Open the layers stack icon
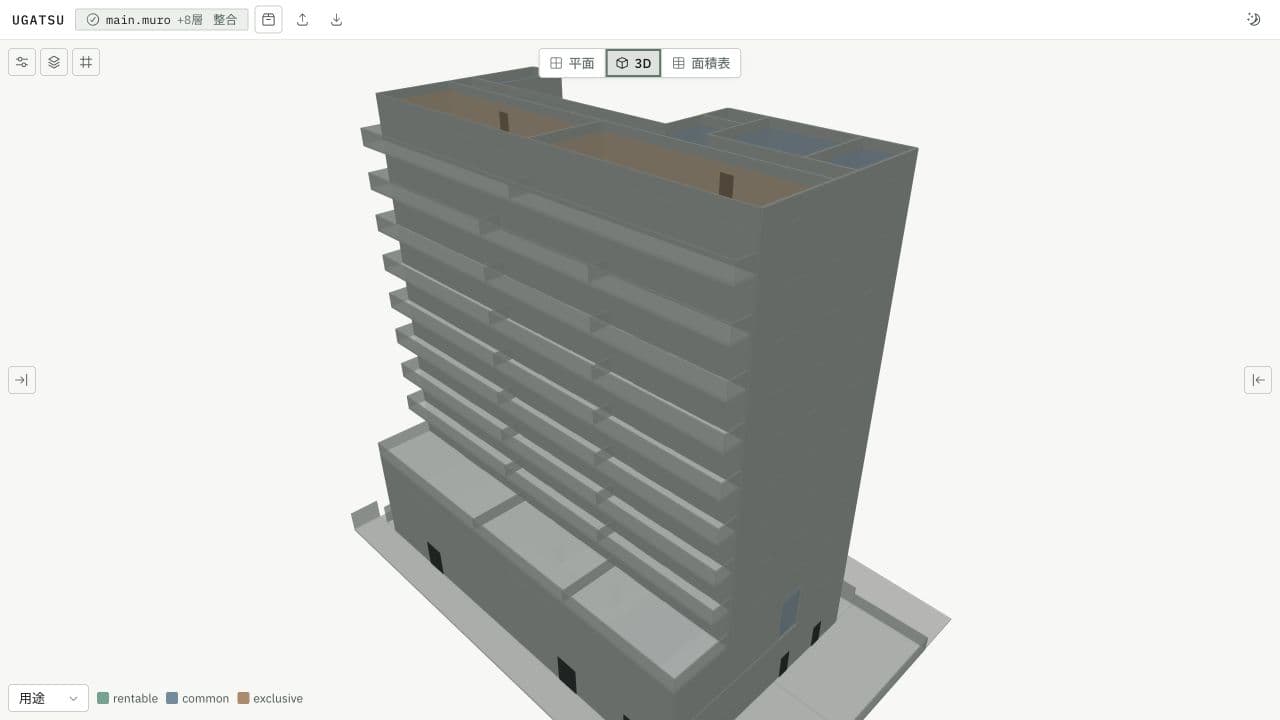The height and width of the screenshot is (720, 1280). tap(54, 62)
